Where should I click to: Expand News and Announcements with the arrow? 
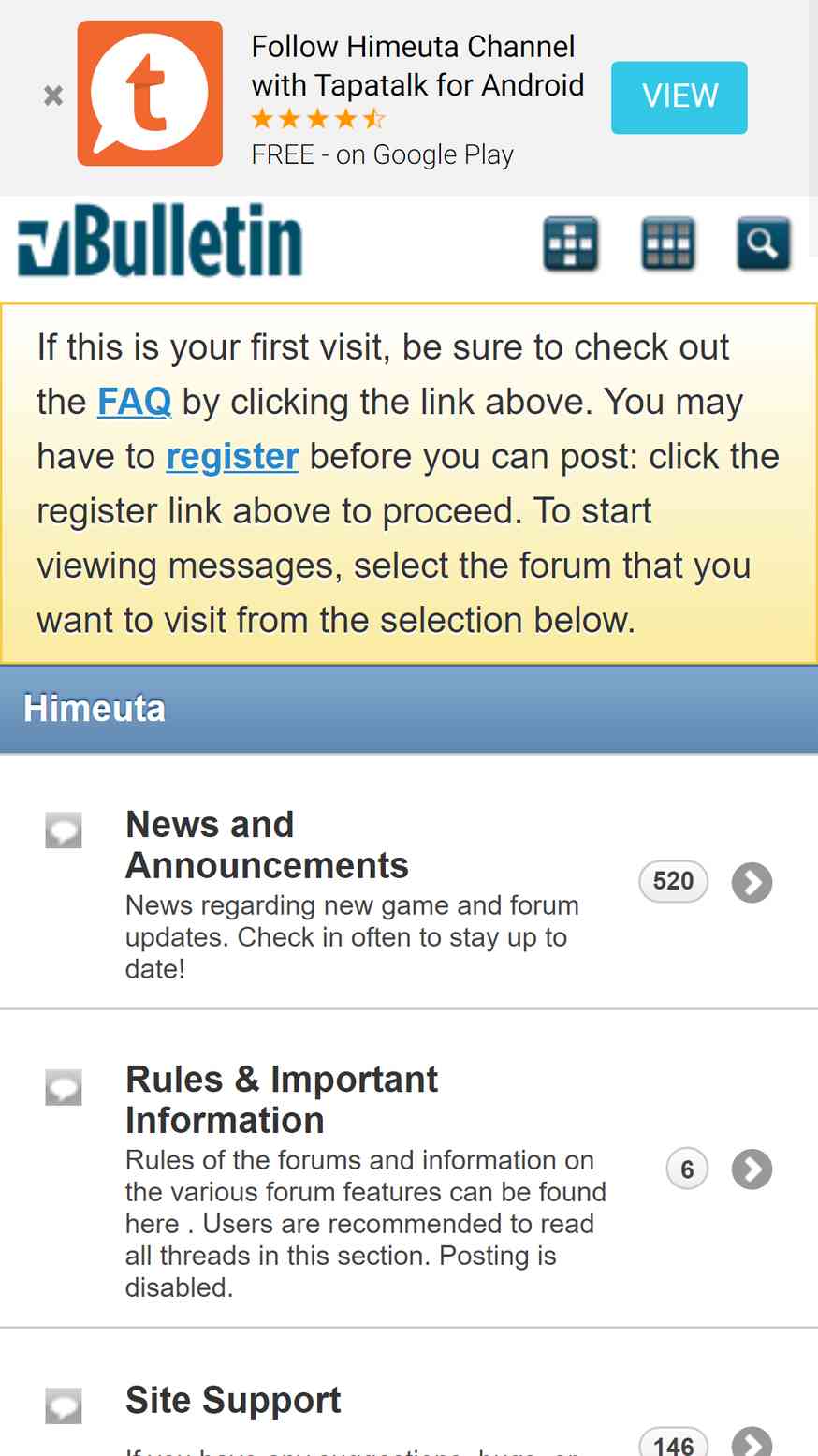click(752, 882)
